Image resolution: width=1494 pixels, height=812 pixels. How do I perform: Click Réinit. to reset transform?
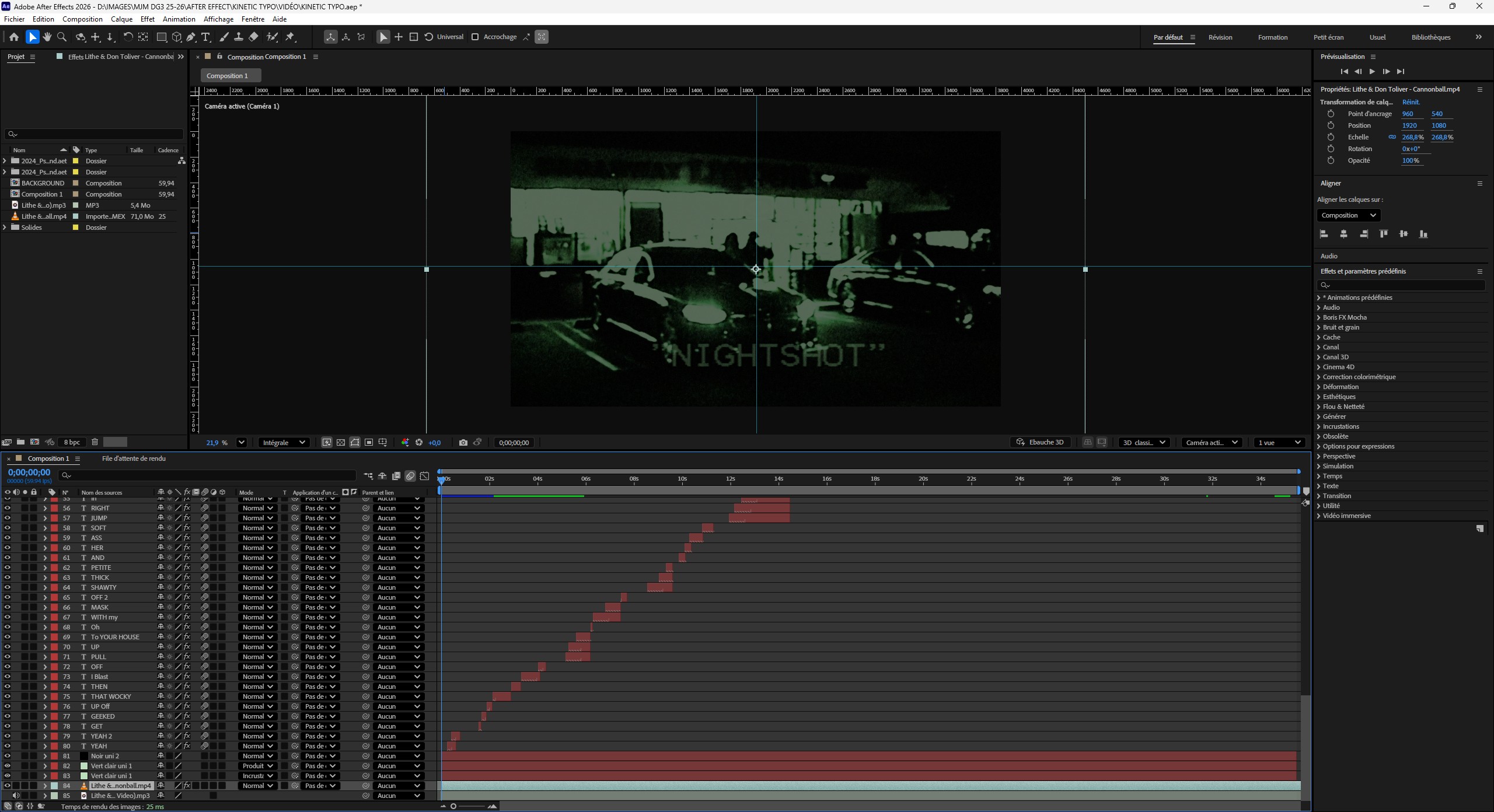[x=1411, y=102]
